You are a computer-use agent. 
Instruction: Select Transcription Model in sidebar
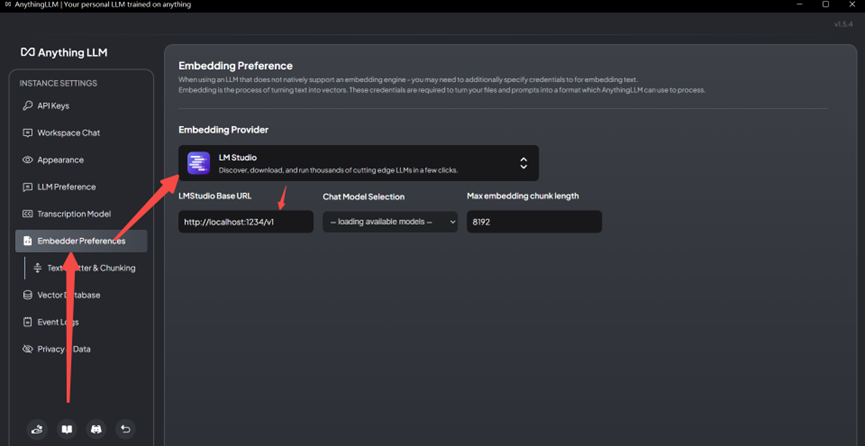click(73, 214)
